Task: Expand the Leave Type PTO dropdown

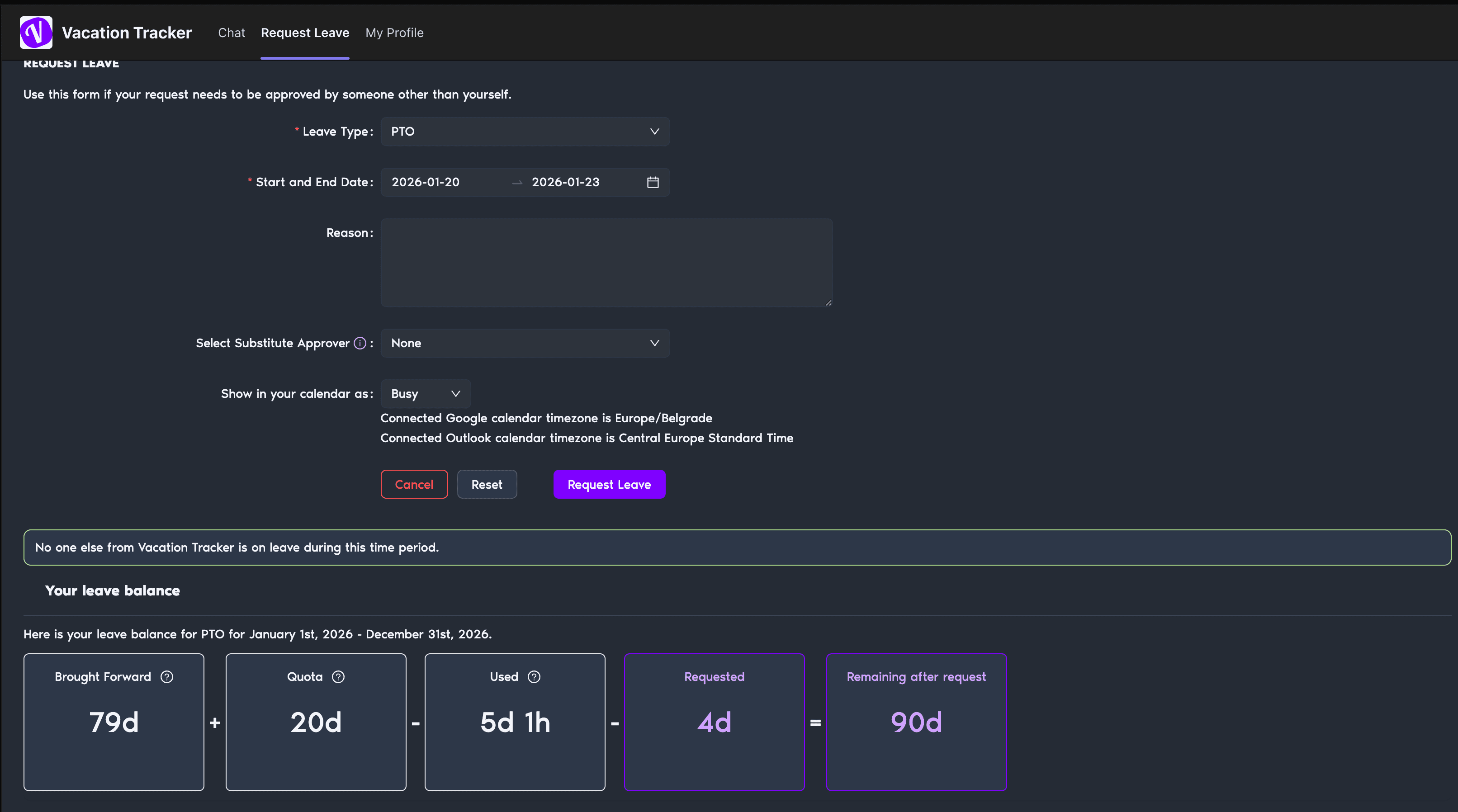Action: [x=525, y=131]
